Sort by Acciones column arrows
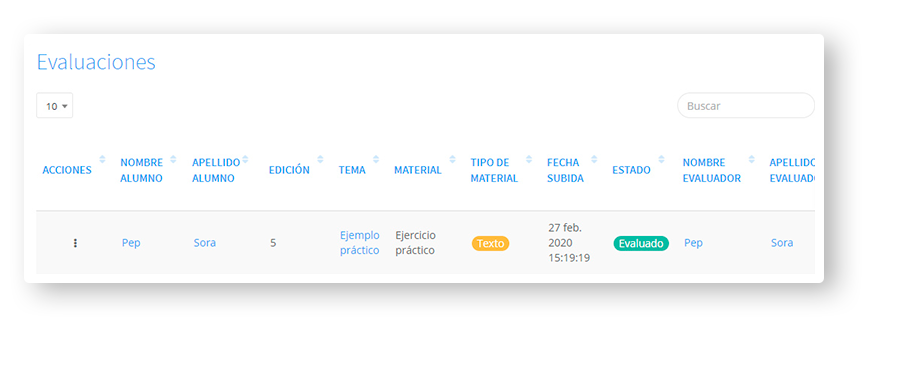This screenshot has height=383, width=919. (103, 159)
